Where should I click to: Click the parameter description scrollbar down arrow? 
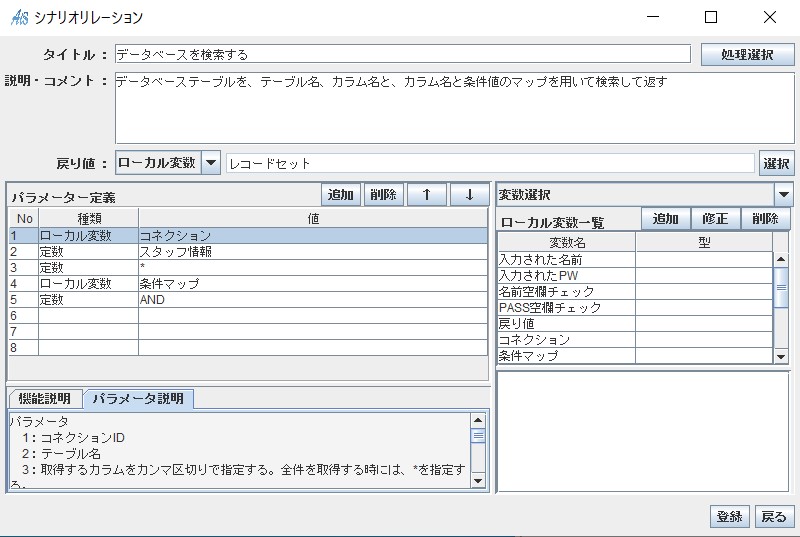(x=478, y=481)
